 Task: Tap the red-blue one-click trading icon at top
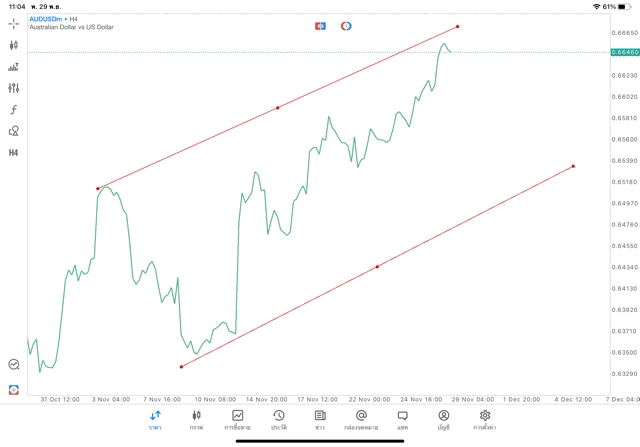320,25
